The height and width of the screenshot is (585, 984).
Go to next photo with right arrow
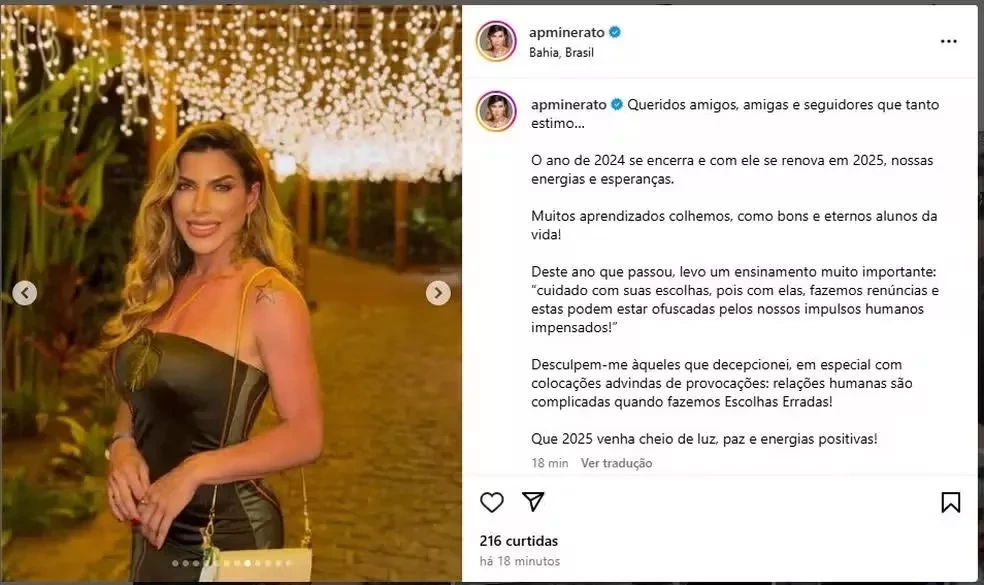pos(438,293)
